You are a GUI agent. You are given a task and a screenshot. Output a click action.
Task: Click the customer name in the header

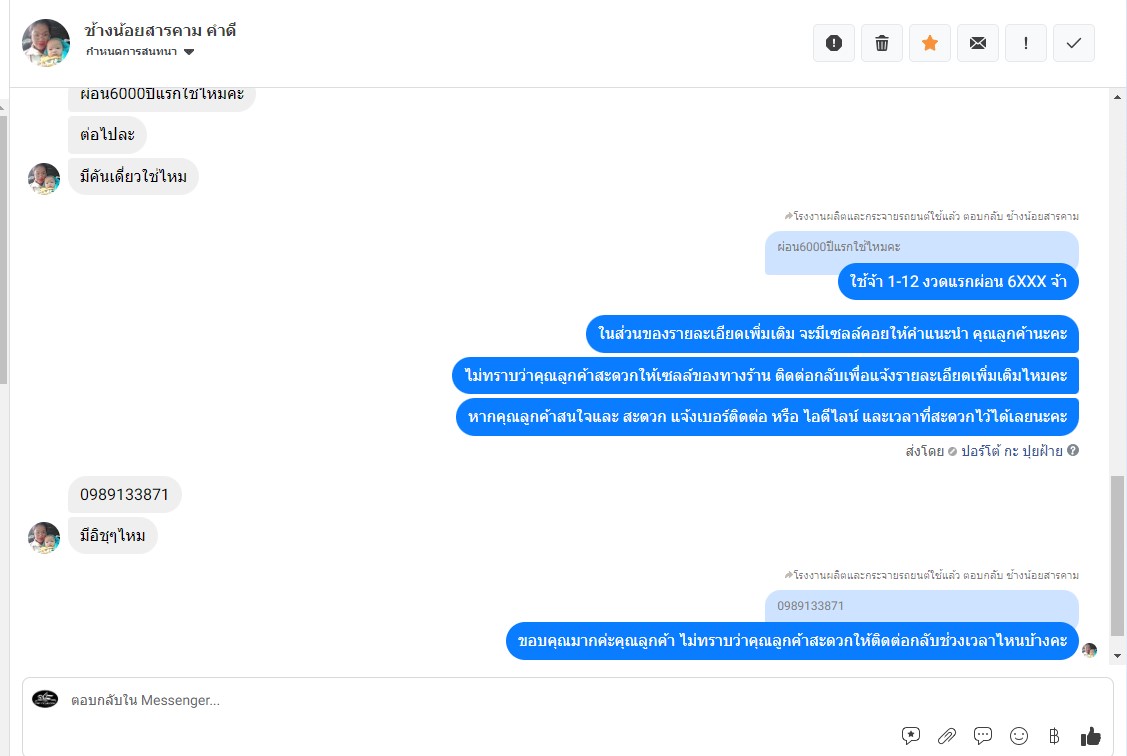tap(160, 31)
